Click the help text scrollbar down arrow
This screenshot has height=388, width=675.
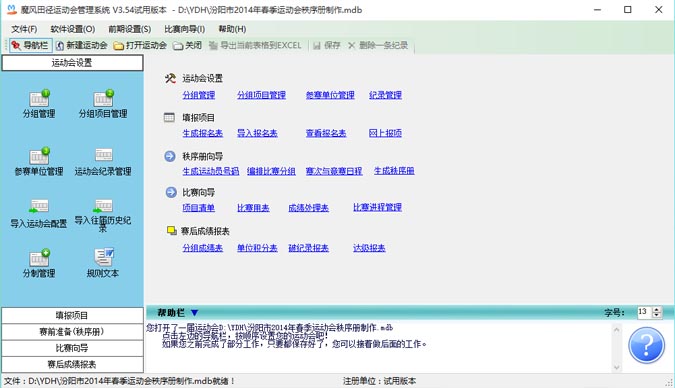pyautogui.click(x=616, y=367)
